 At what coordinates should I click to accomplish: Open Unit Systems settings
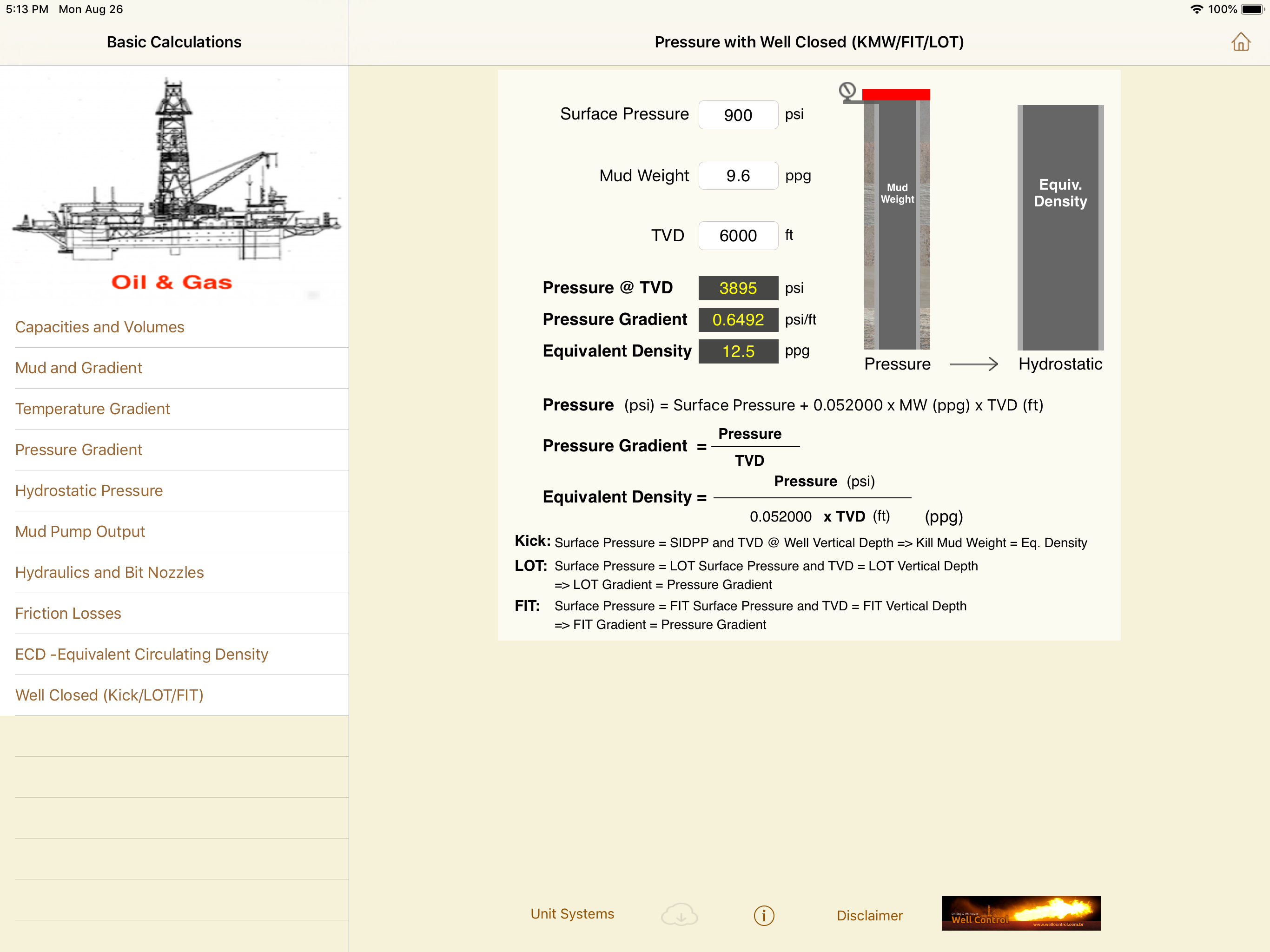click(x=572, y=913)
